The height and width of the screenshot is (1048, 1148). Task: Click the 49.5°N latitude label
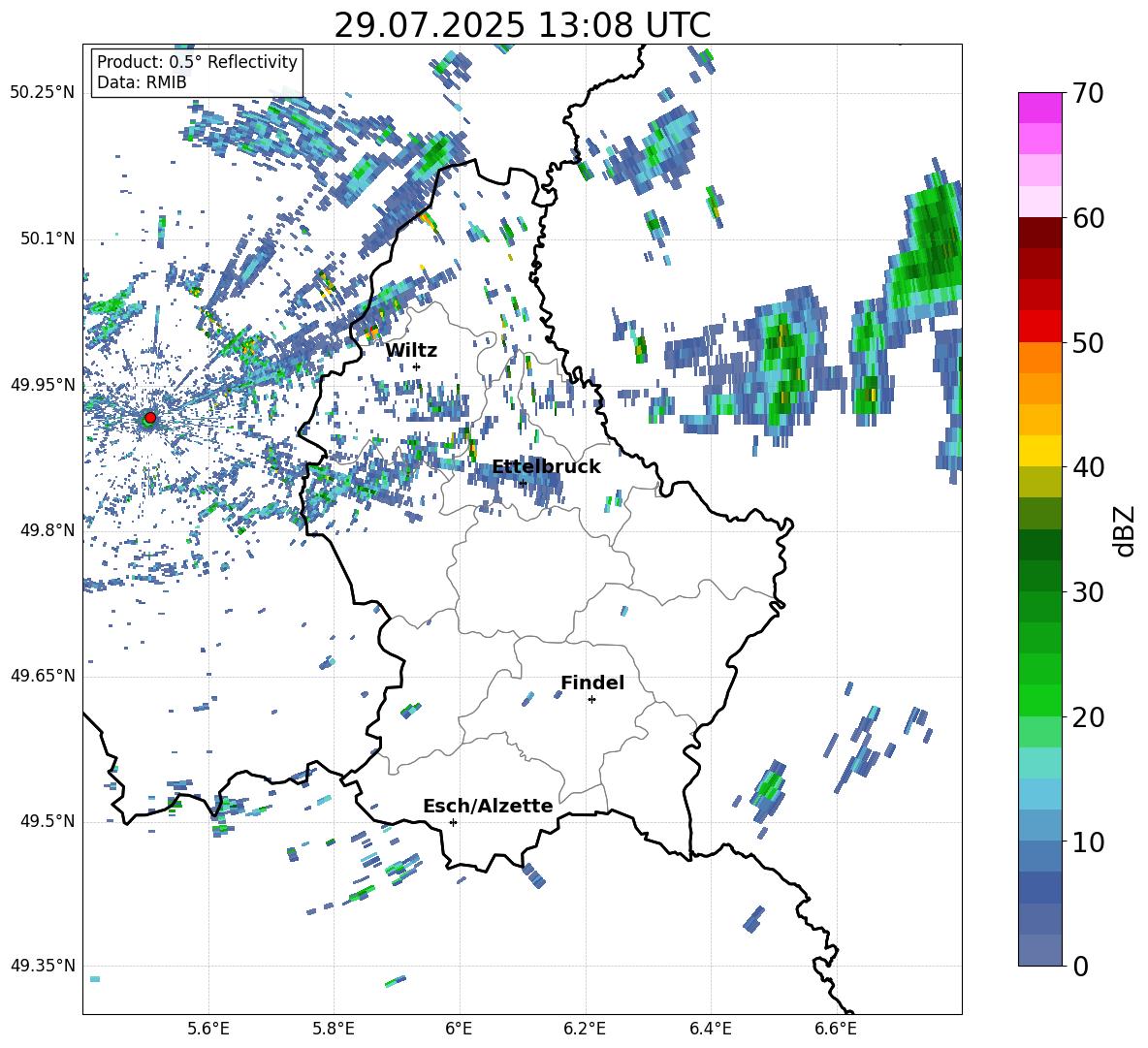point(48,821)
